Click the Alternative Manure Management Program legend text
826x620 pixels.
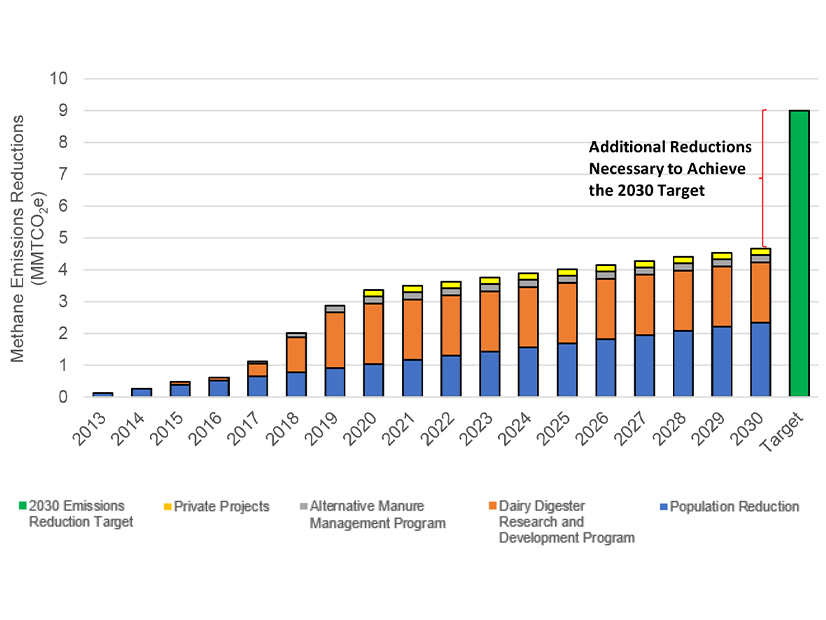tap(378, 514)
